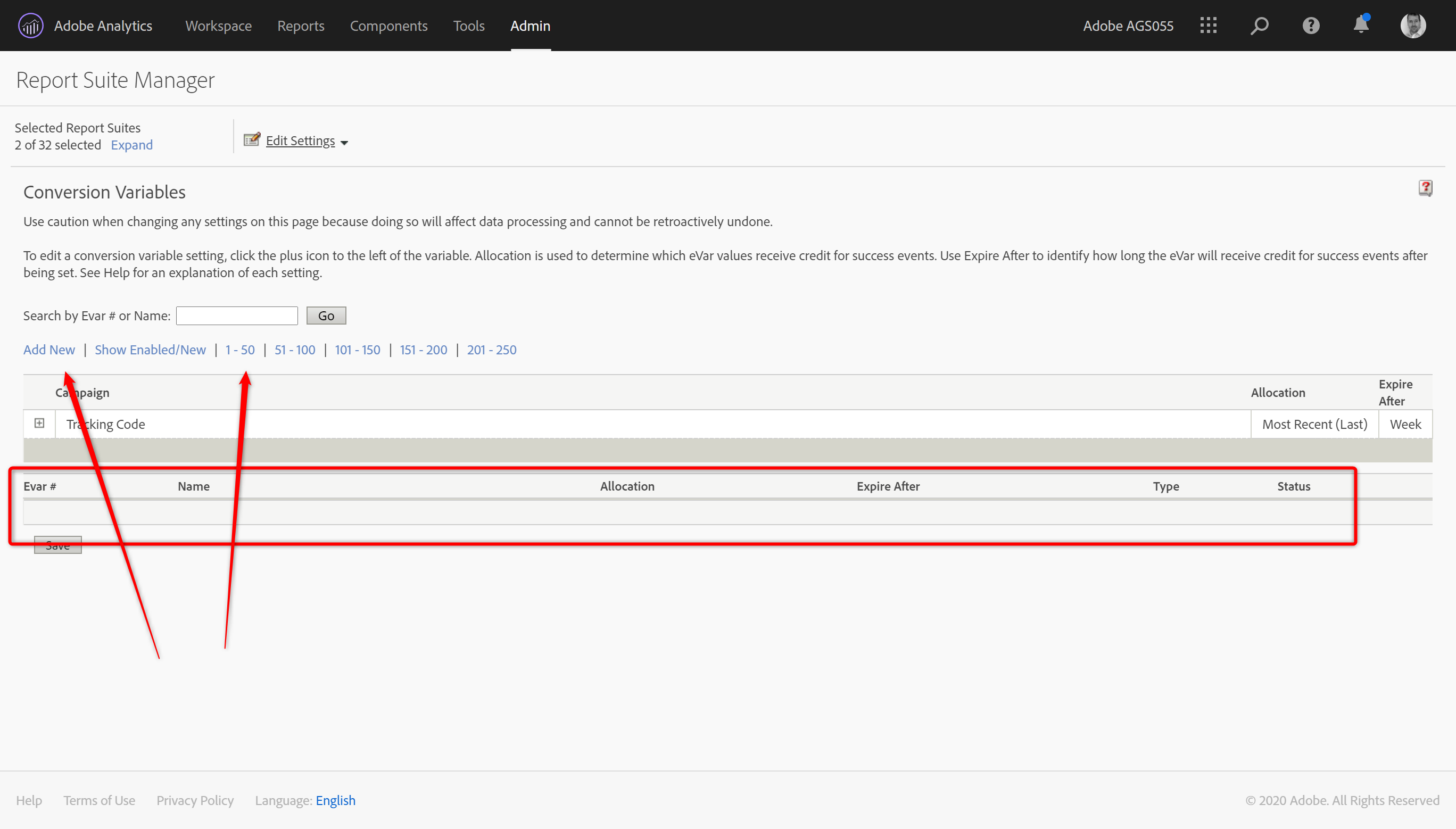Expand the selected report suites list
1456x829 pixels.
coord(131,145)
